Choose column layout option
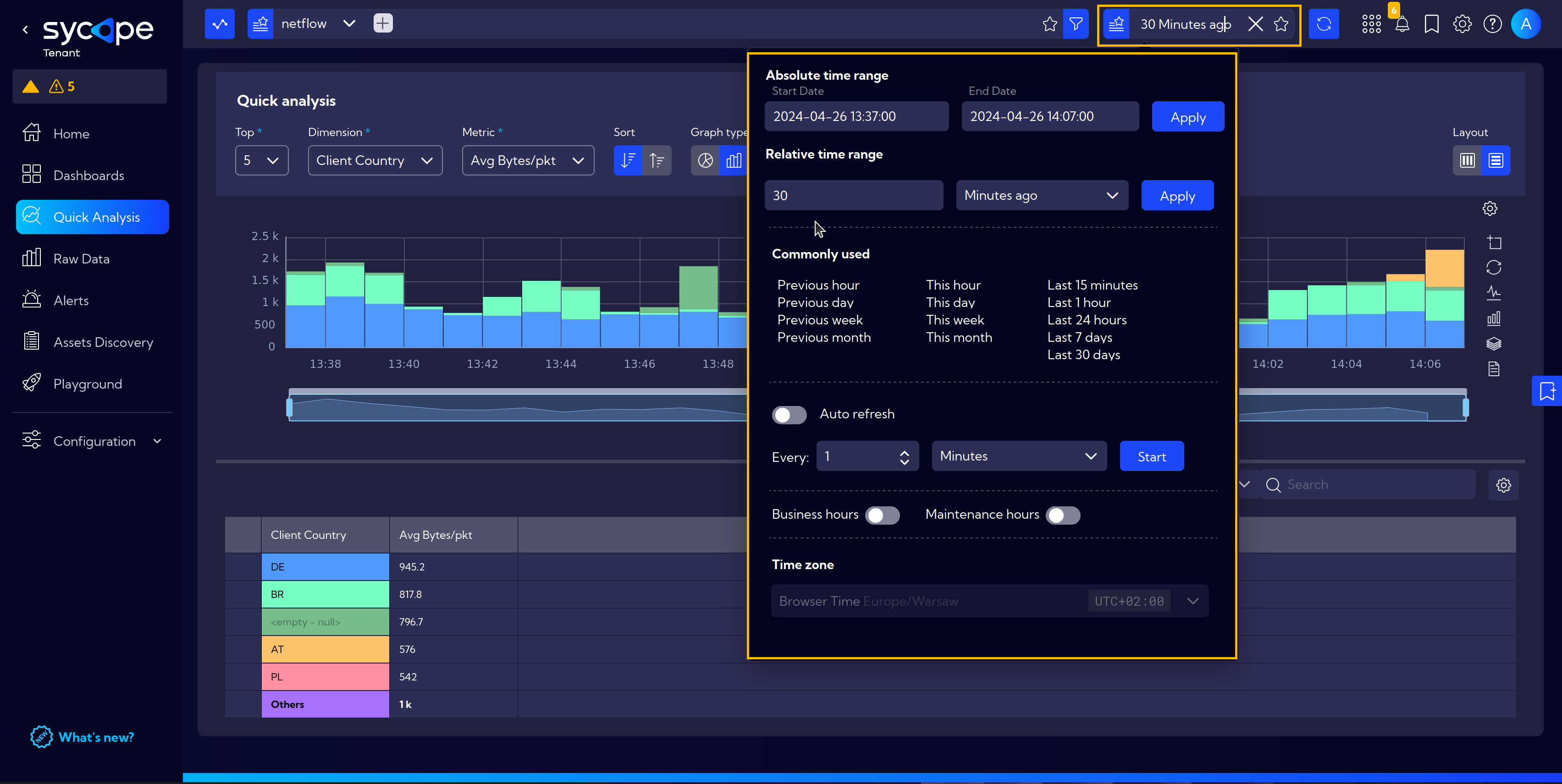This screenshot has height=784, width=1562. tap(1468, 160)
